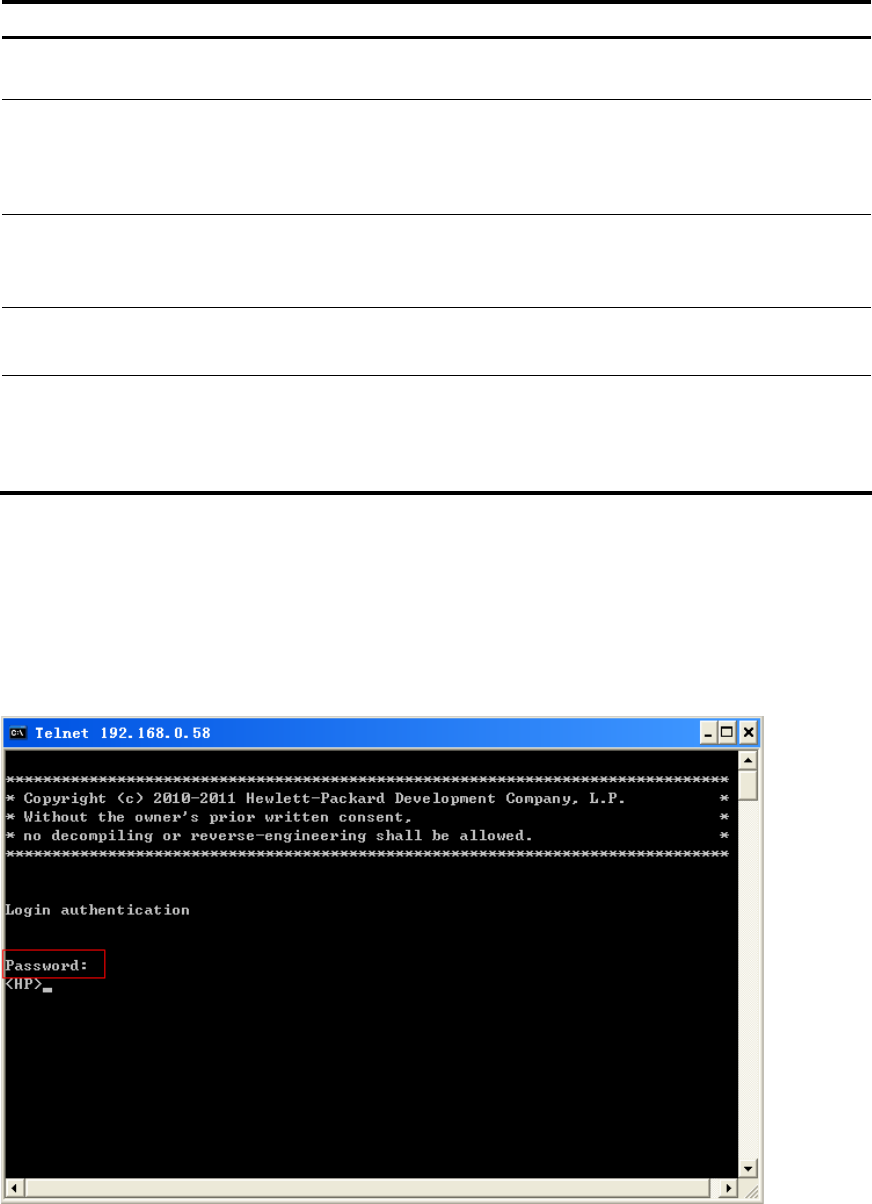This screenshot has height=1204, width=872.
Task: Maximize the Telnet 192.168.0.58 window
Action: pos(728,733)
